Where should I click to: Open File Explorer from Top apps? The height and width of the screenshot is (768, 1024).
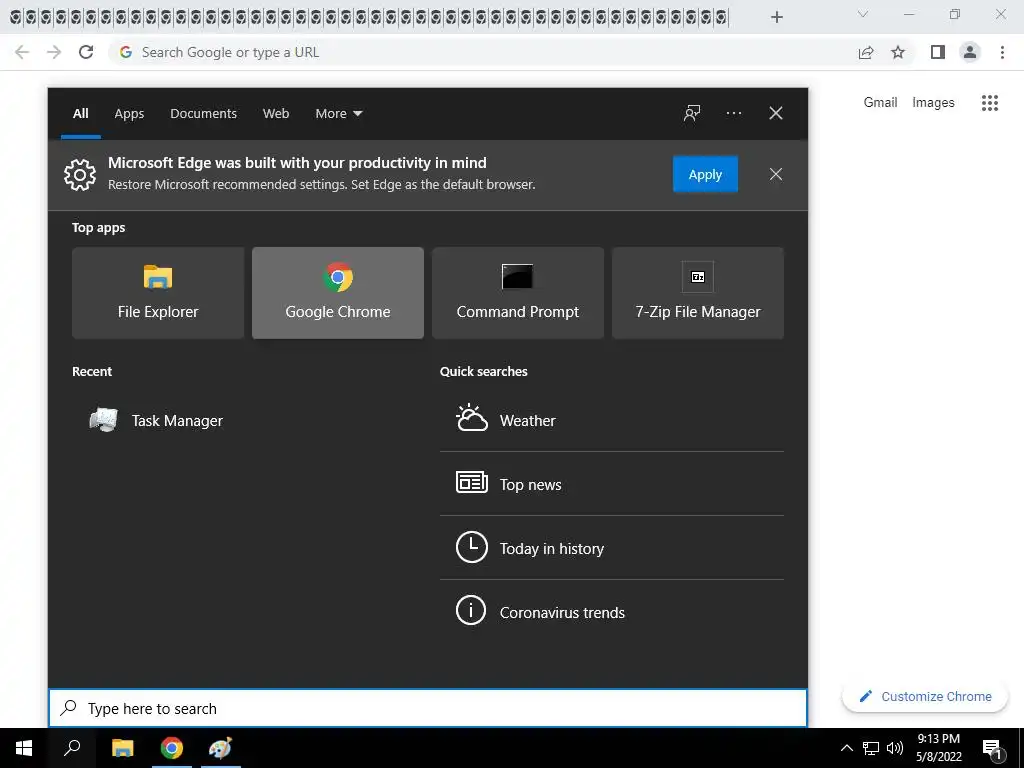(158, 293)
